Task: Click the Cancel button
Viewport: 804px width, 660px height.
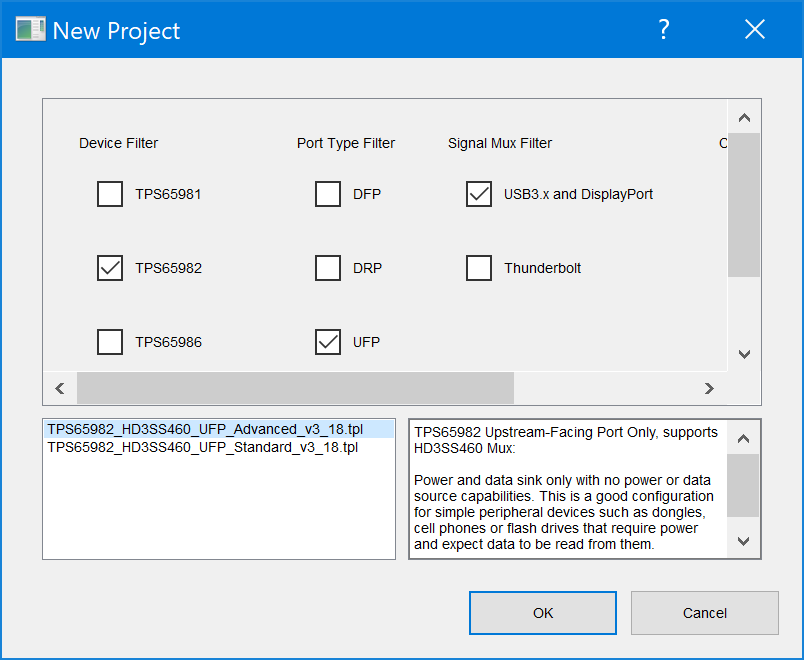Action: click(x=704, y=613)
